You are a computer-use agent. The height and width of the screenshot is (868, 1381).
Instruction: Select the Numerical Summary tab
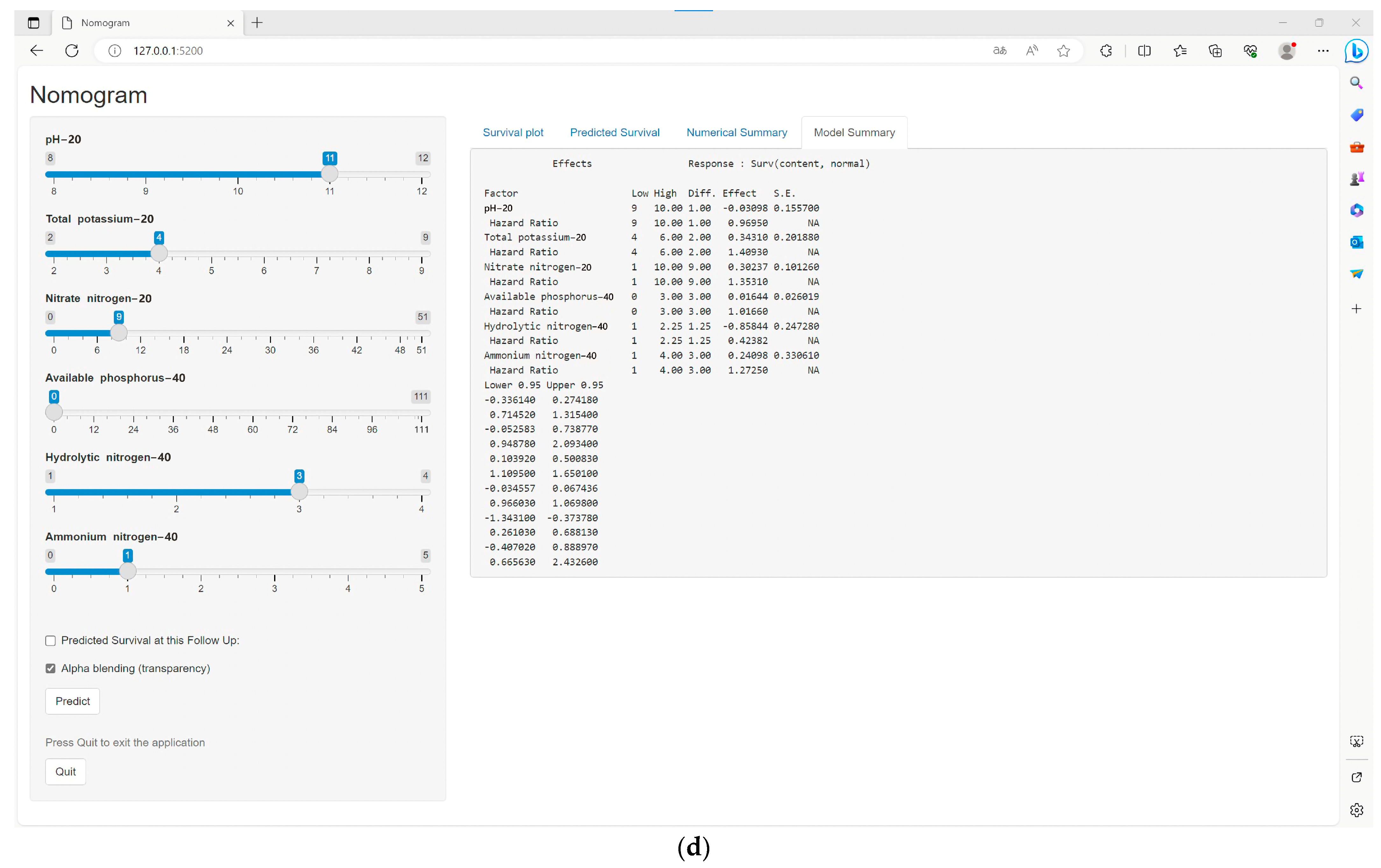736,132
